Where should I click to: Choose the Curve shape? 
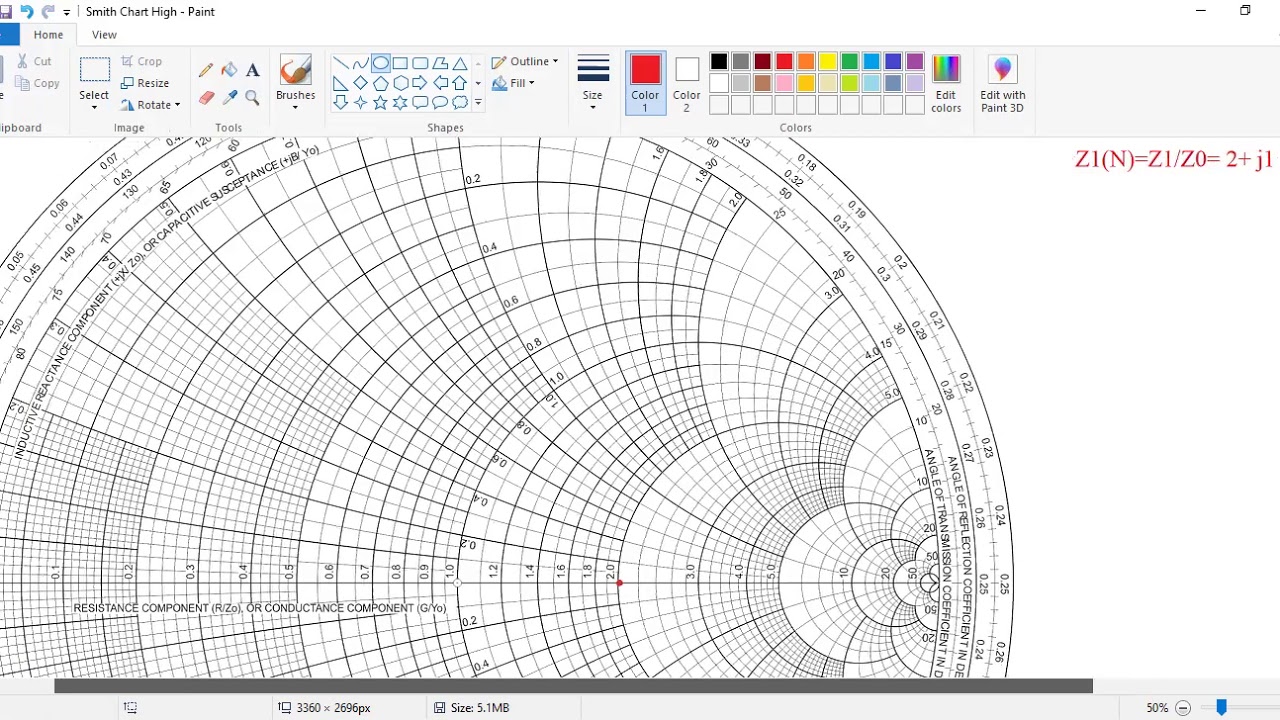[360, 63]
